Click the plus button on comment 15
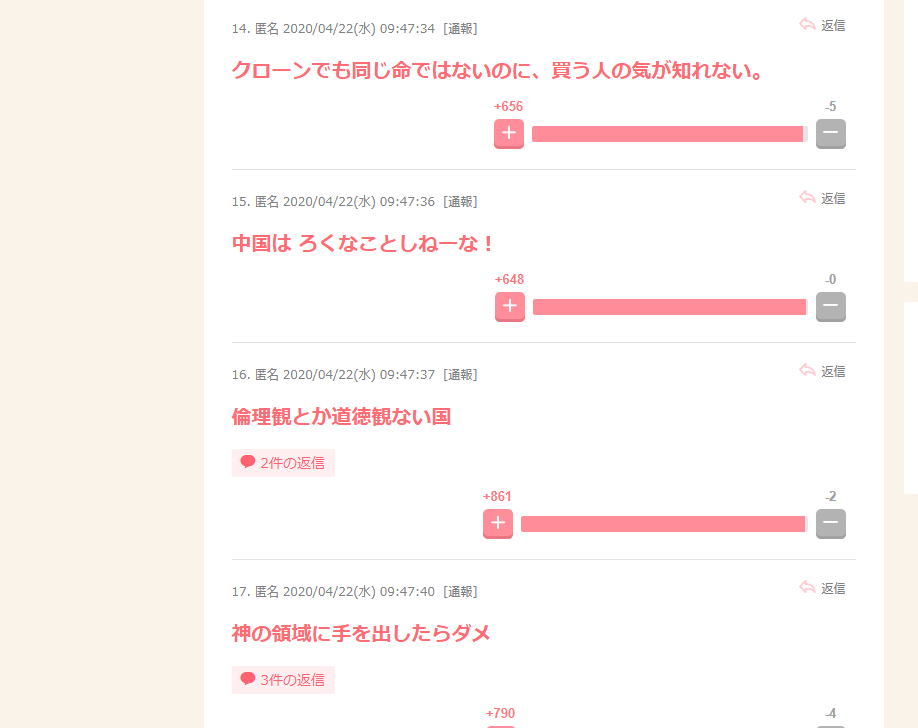Viewport: 918px width, 728px height. pos(510,306)
